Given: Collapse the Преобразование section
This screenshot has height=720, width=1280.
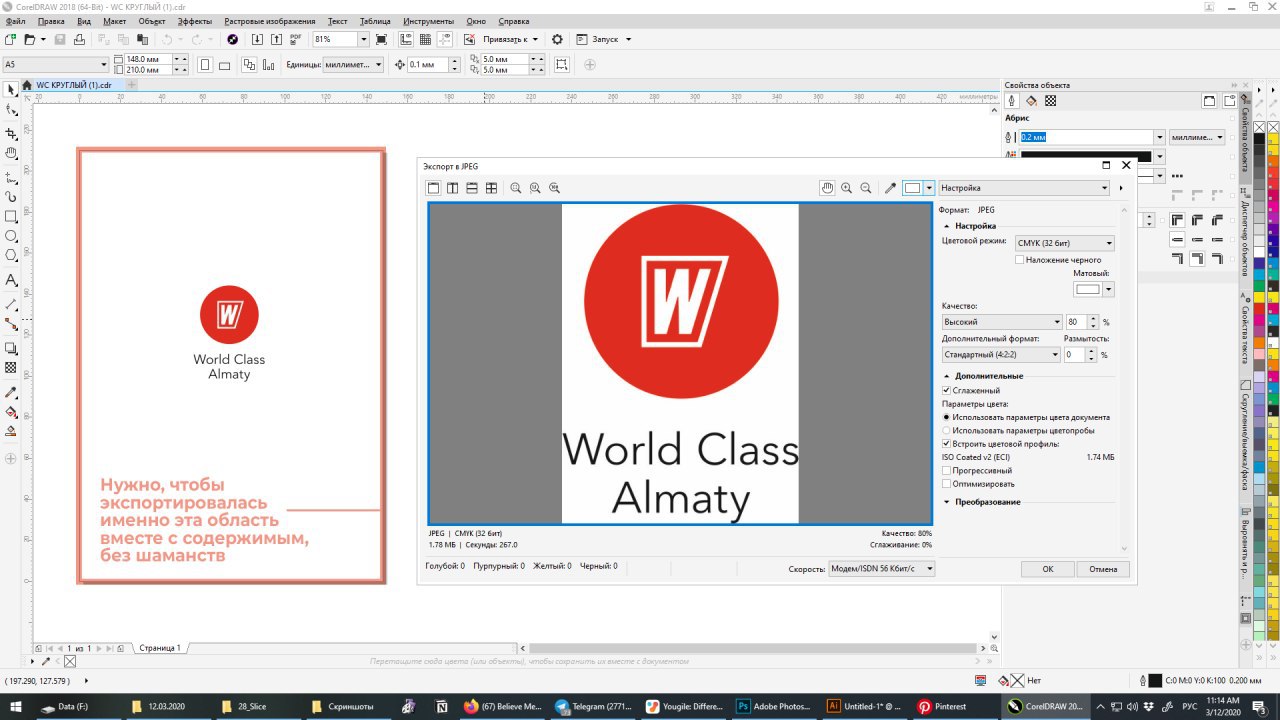Looking at the screenshot, I should coord(947,502).
